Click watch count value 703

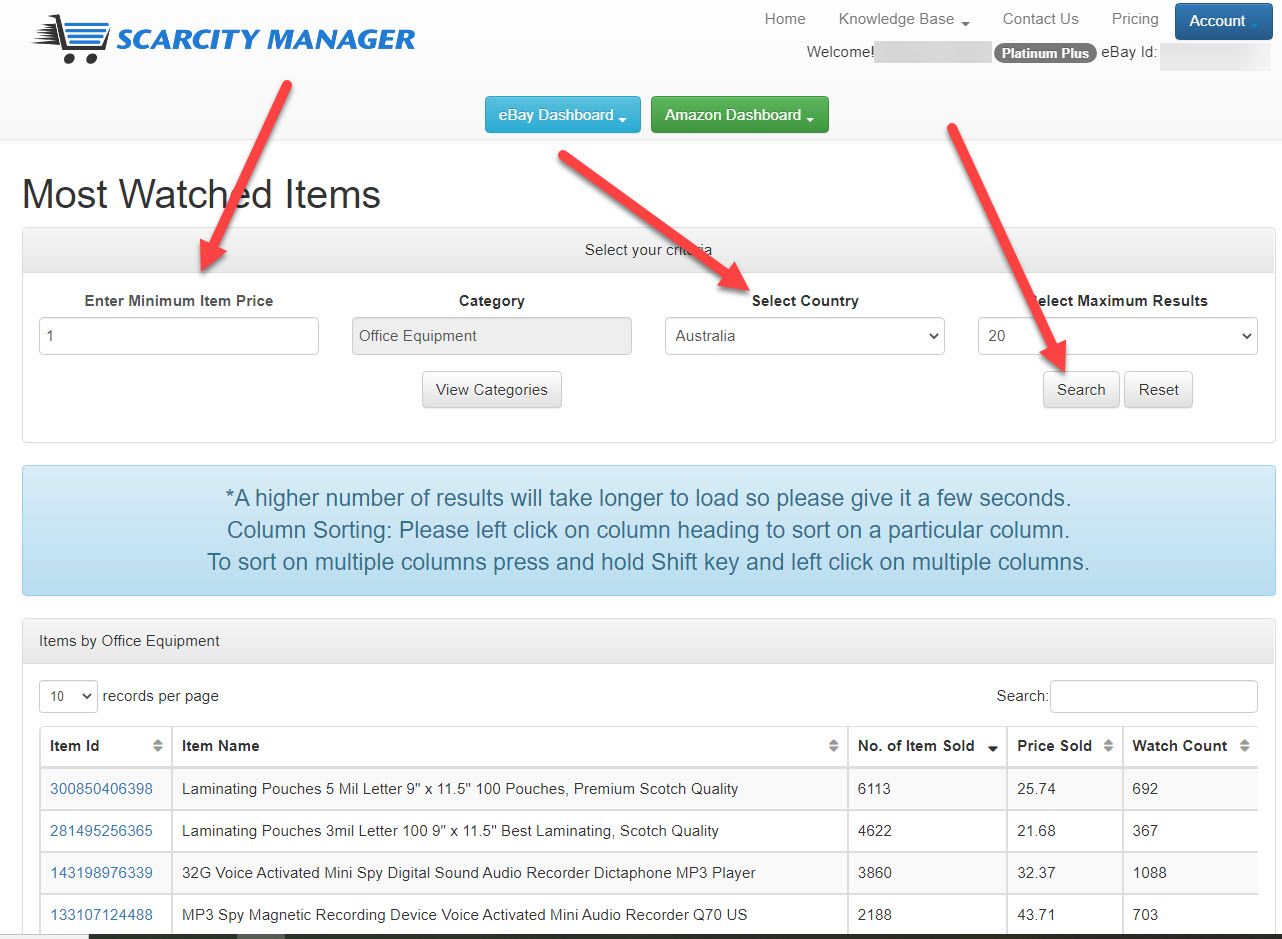click(x=1145, y=915)
